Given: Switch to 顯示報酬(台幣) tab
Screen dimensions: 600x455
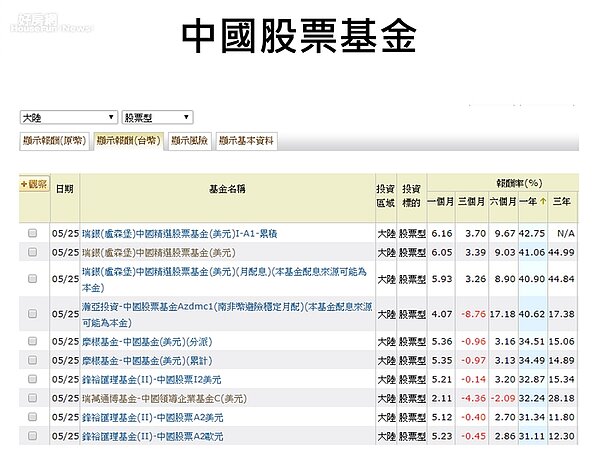Looking at the screenshot, I should pyautogui.click(x=129, y=141).
